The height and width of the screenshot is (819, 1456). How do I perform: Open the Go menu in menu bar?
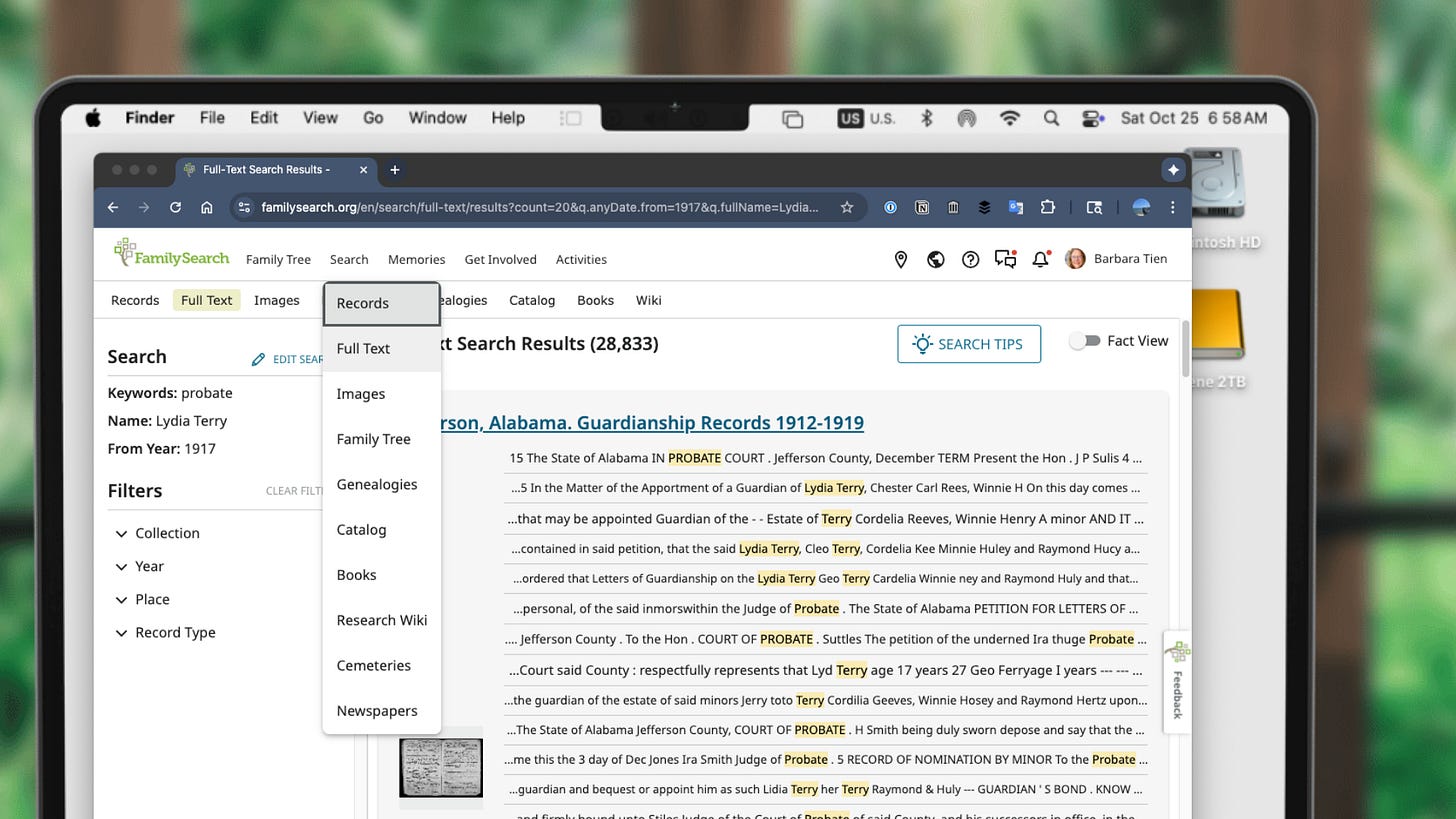click(x=373, y=118)
